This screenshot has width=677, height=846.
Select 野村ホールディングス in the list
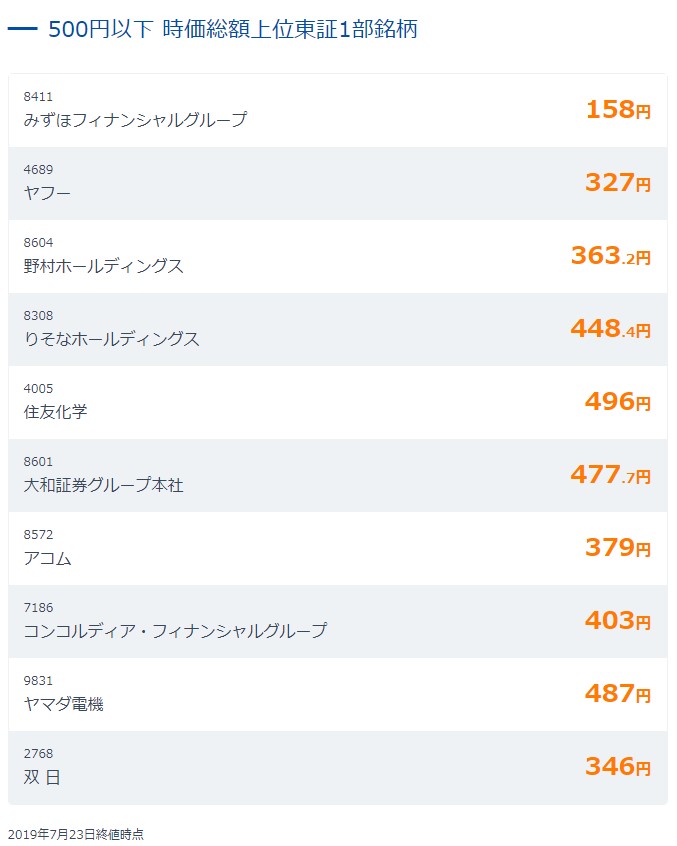[x=103, y=266]
